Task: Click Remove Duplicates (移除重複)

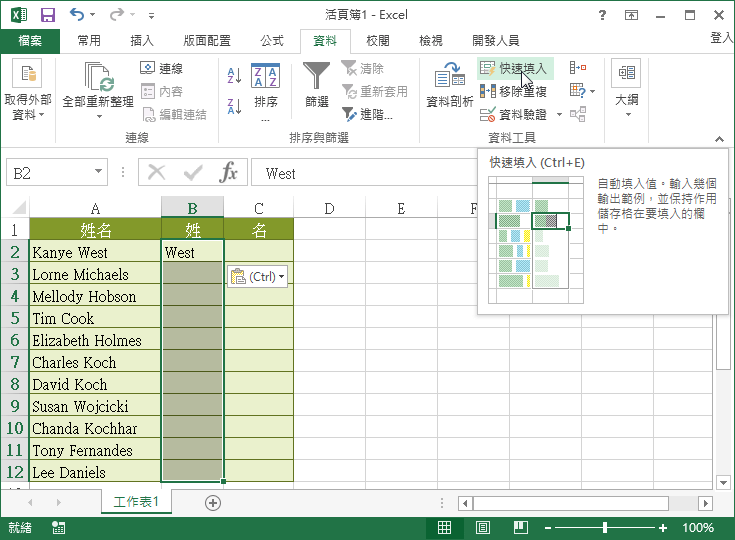Action: (x=514, y=91)
